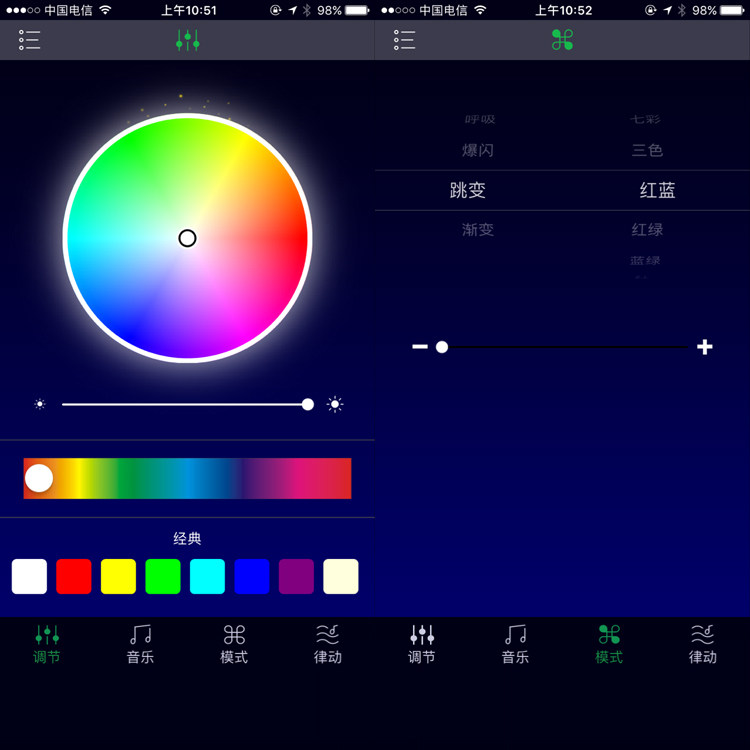
Task: Pick the white classic color swatch
Action: coord(29,576)
